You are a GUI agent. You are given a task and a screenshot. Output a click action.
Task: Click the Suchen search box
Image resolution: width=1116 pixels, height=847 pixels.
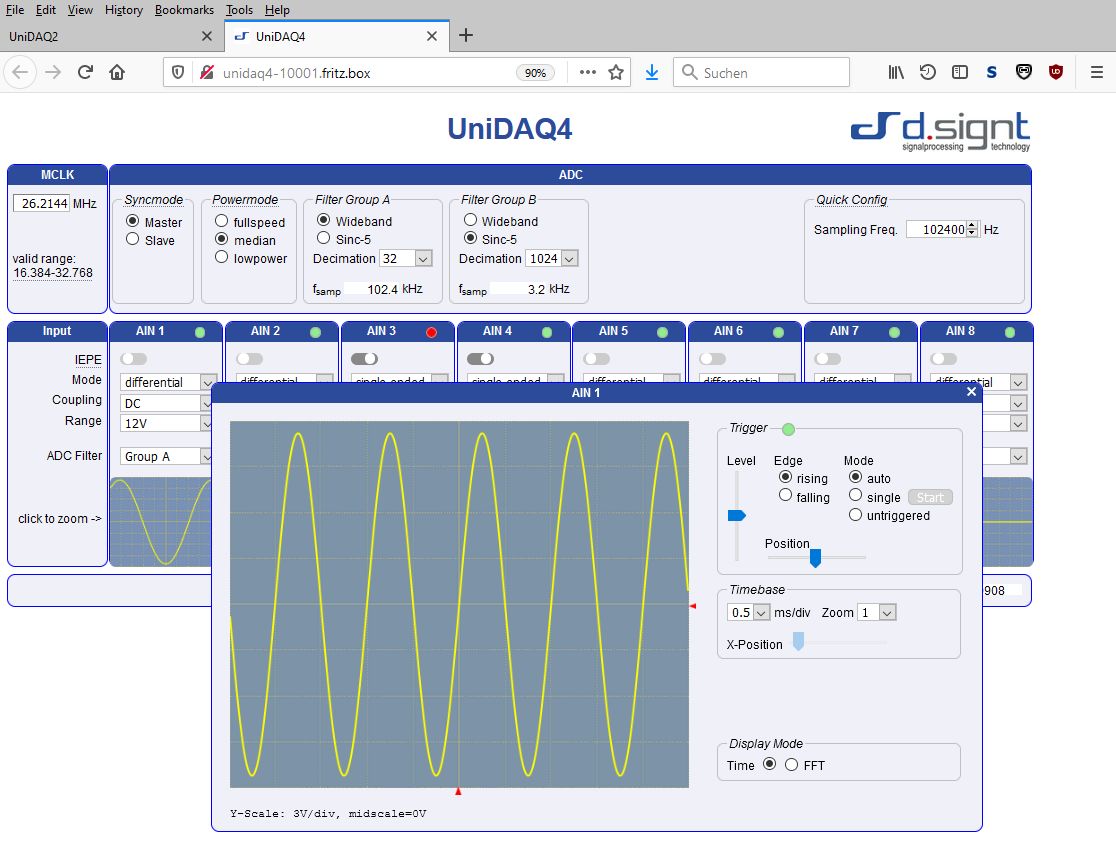[x=762, y=73]
